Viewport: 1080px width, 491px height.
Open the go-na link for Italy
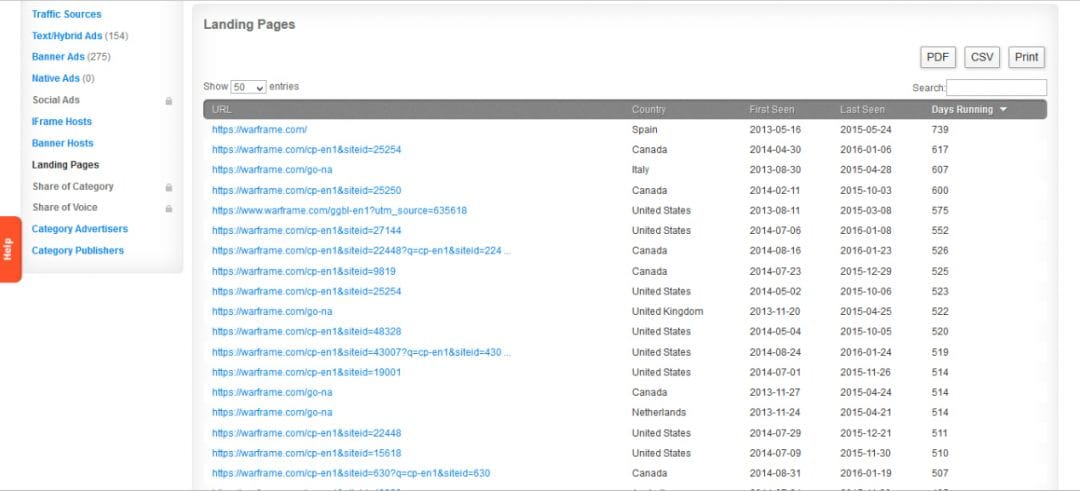(272, 169)
